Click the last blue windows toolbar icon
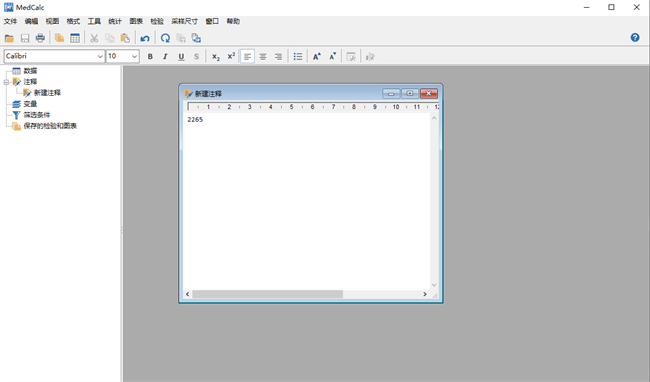Image resolution: width=650 pixels, height=382 pixels. pos(196,38)
